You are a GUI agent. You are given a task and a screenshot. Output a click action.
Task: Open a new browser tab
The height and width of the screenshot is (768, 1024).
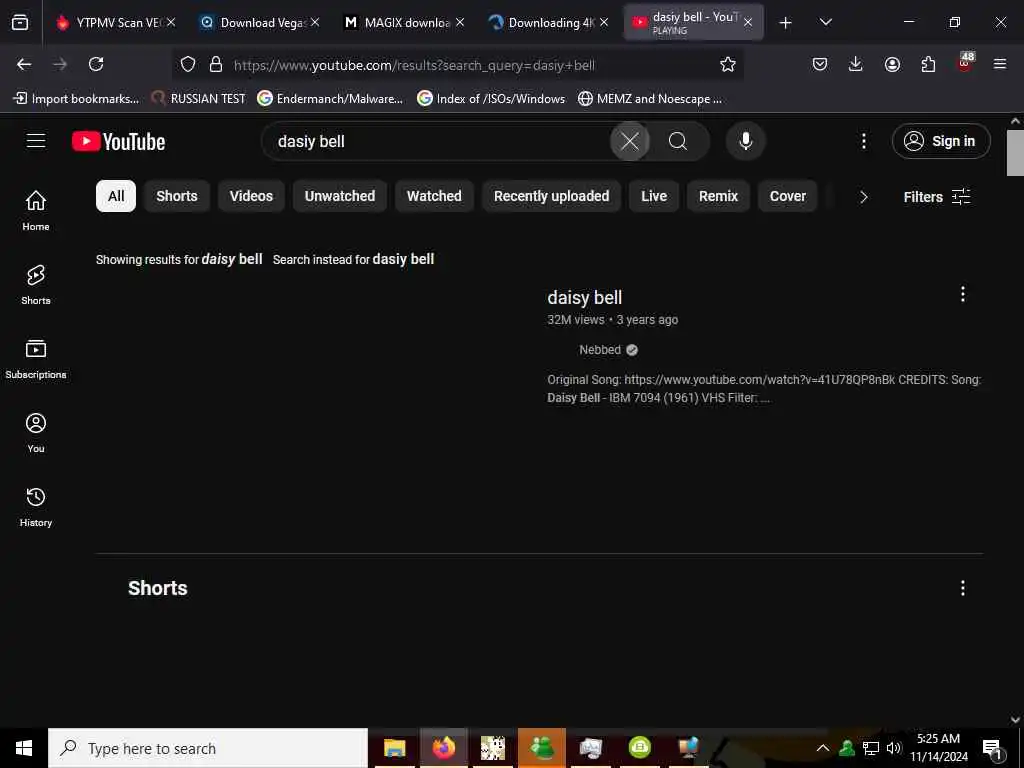click(785, 23)
